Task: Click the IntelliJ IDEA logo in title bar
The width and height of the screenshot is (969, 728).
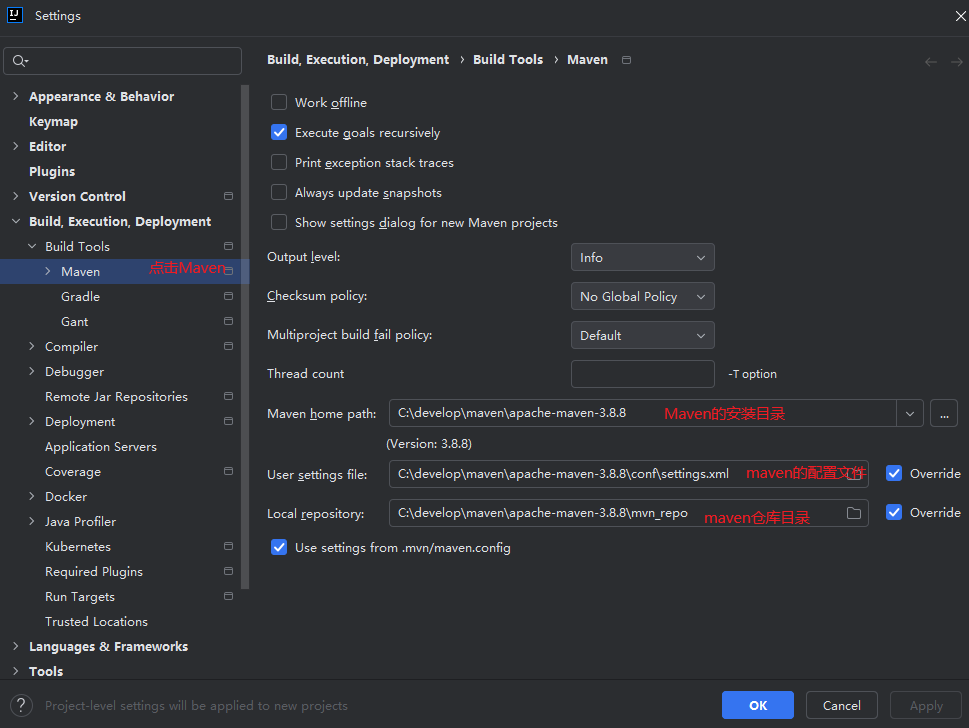Action: point(15,15)
